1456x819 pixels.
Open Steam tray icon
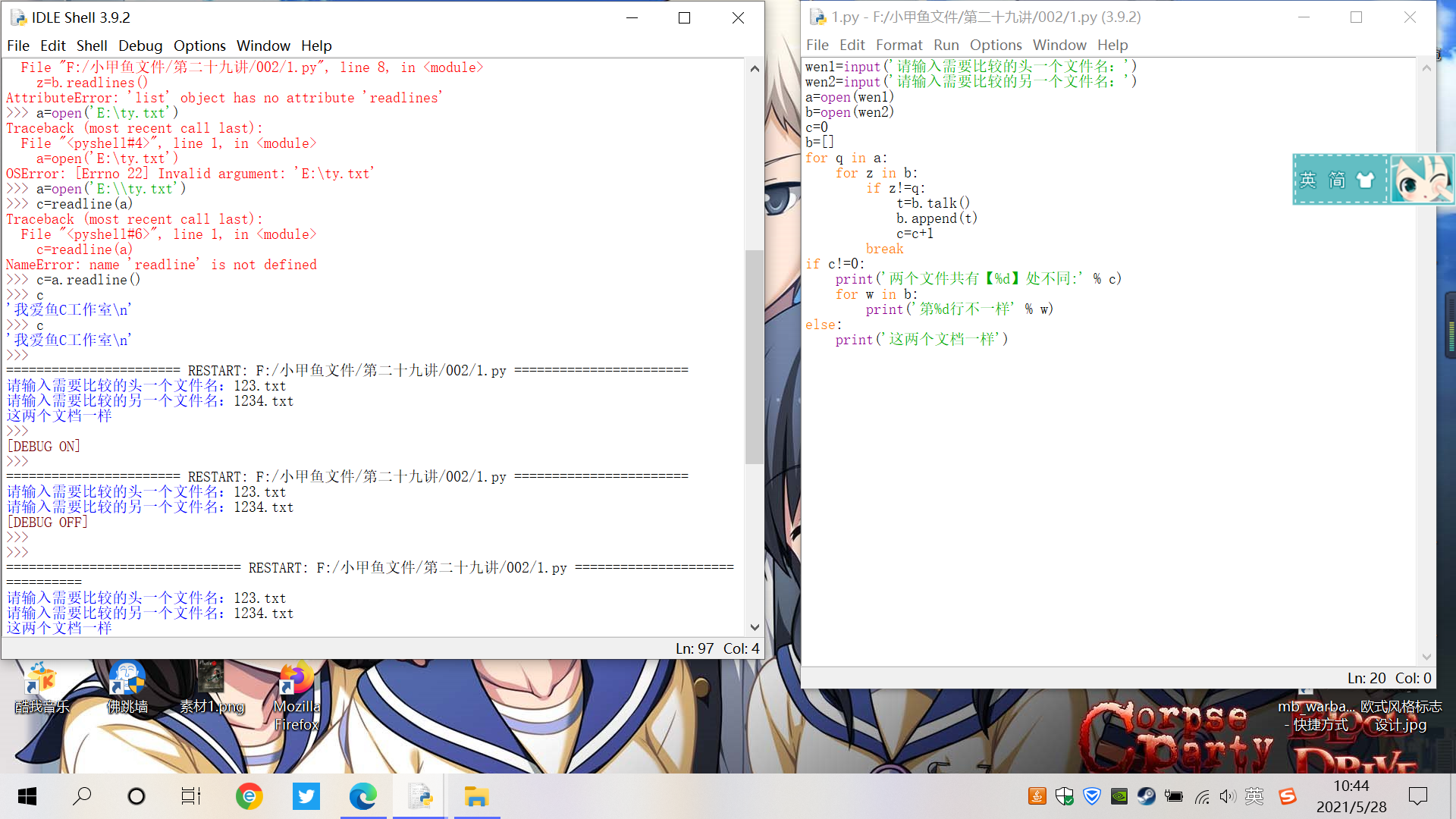click(x=1146, y=796)
